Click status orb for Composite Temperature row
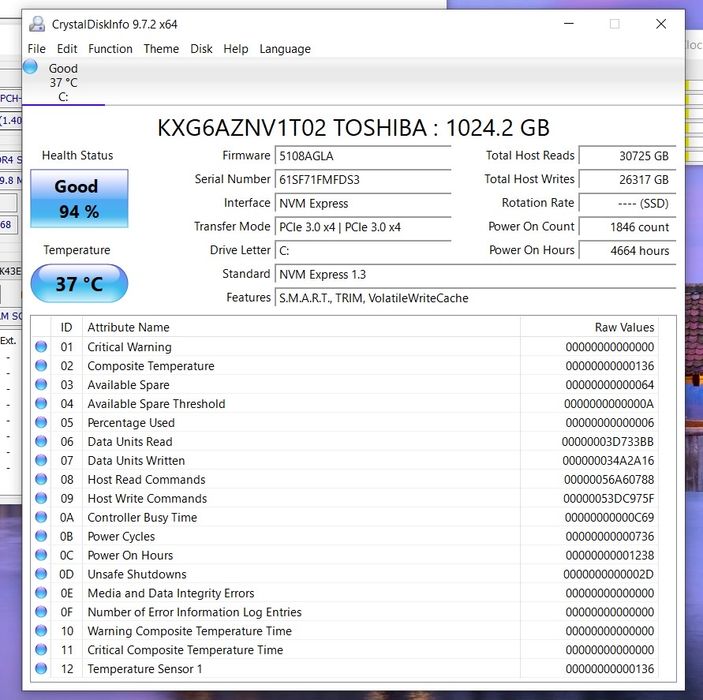The image size is (703, 700). [x=41, y=365]
